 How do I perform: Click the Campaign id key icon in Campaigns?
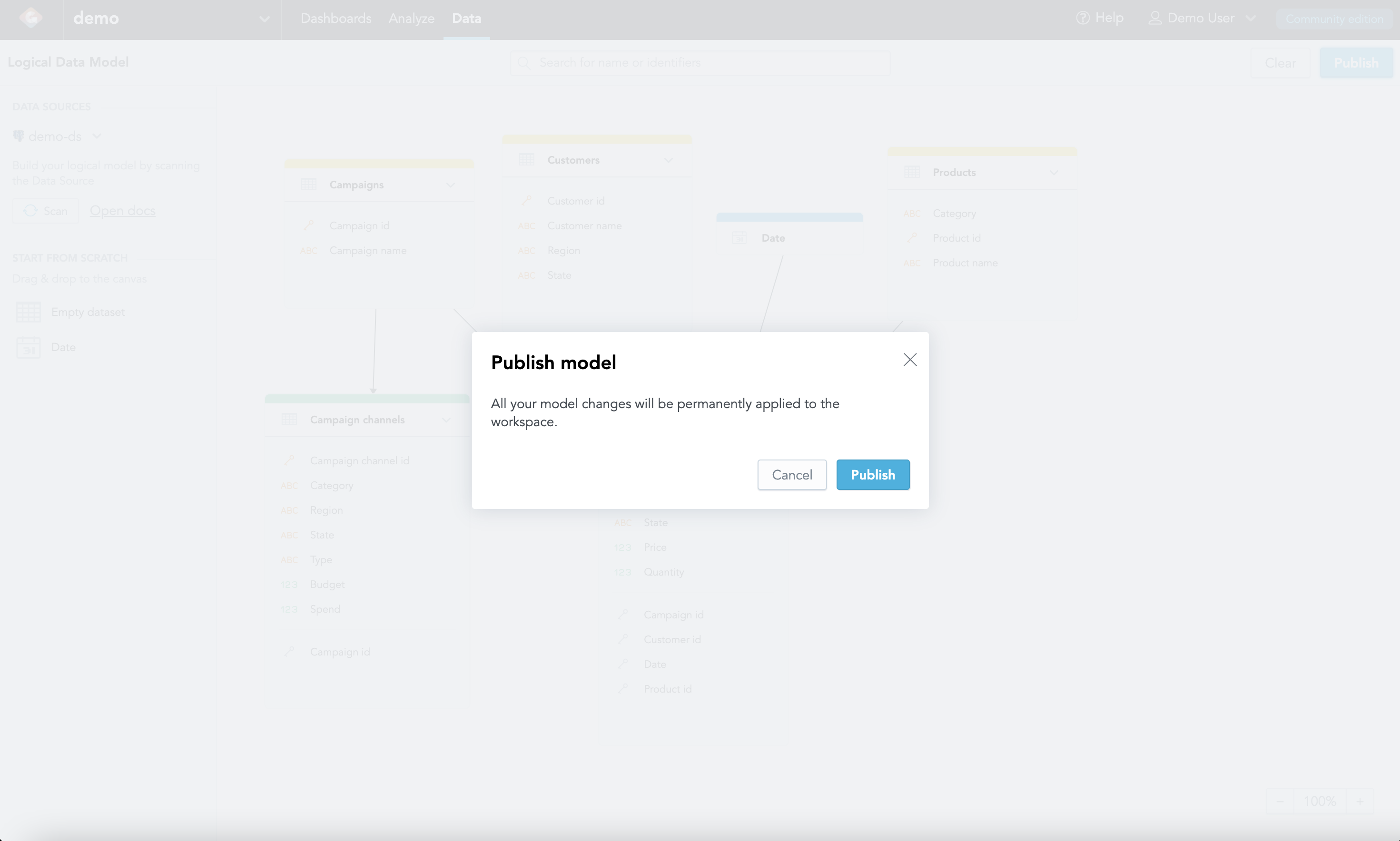coord(308,225)
